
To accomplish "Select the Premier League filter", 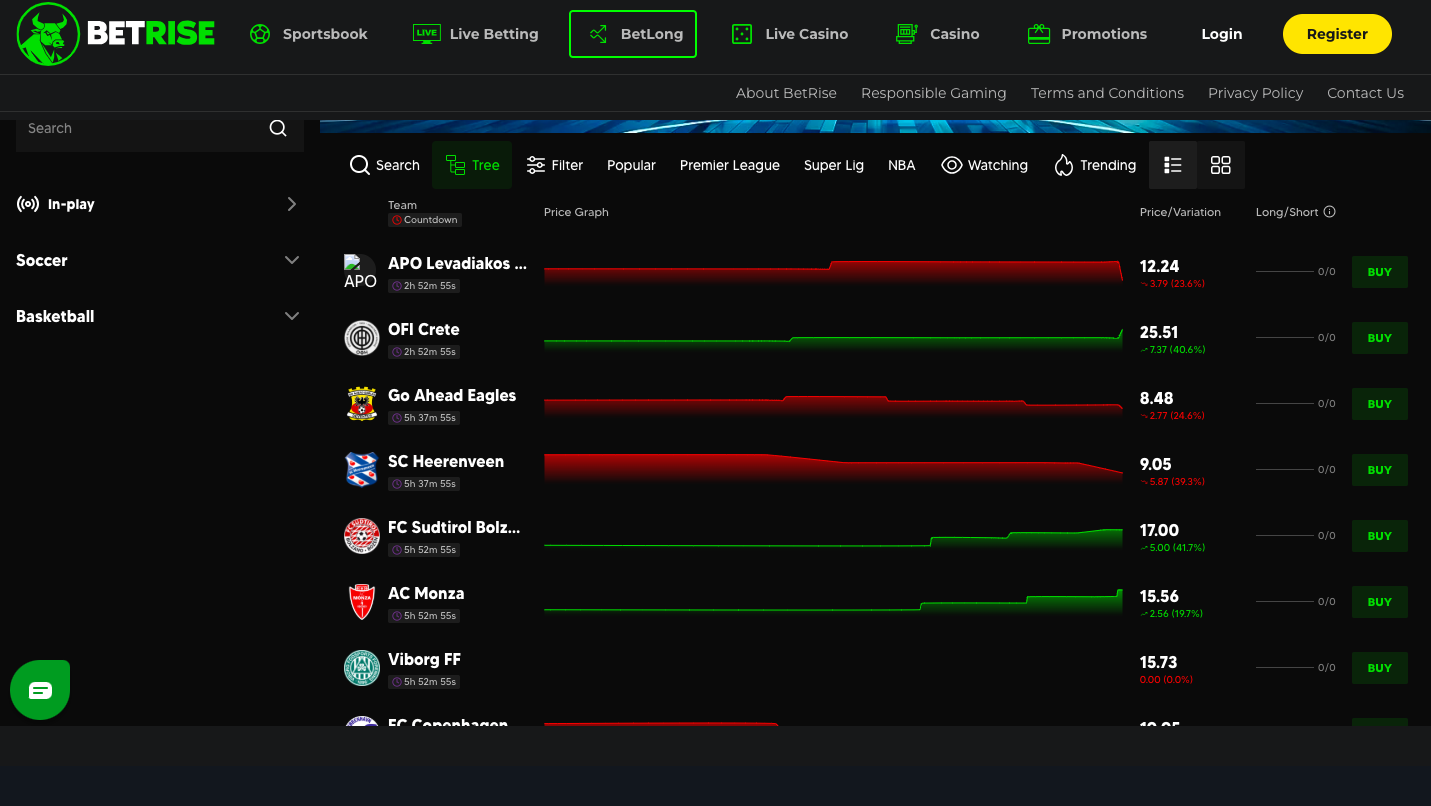I will [730, 165].
